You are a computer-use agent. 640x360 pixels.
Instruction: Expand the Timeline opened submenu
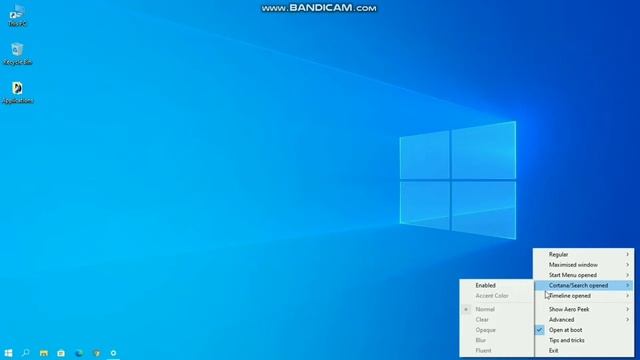584,296
